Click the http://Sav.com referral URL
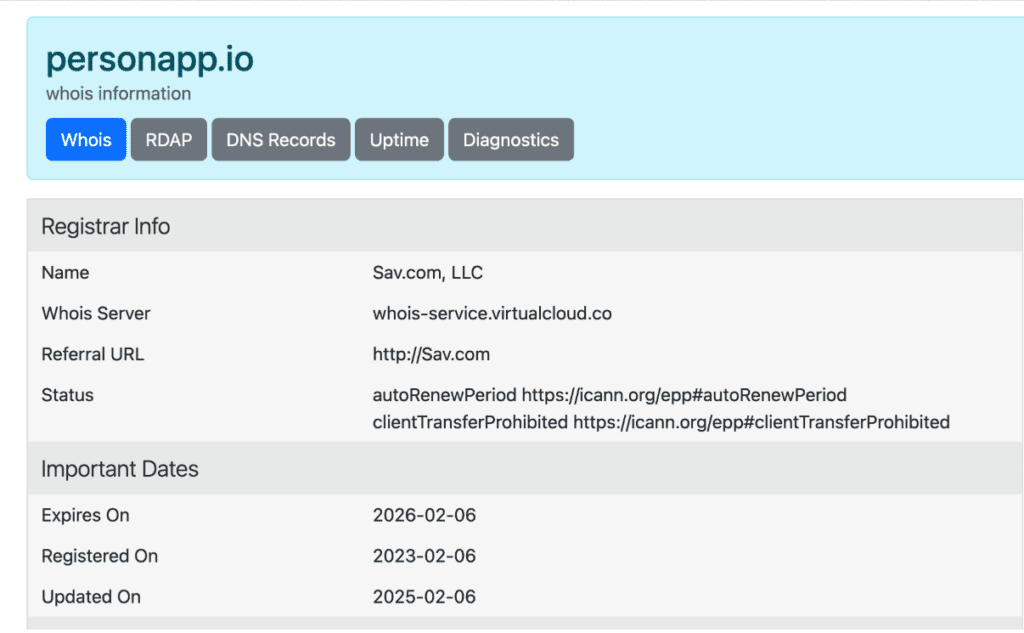Screen dimensions: 1024x633 431,354
